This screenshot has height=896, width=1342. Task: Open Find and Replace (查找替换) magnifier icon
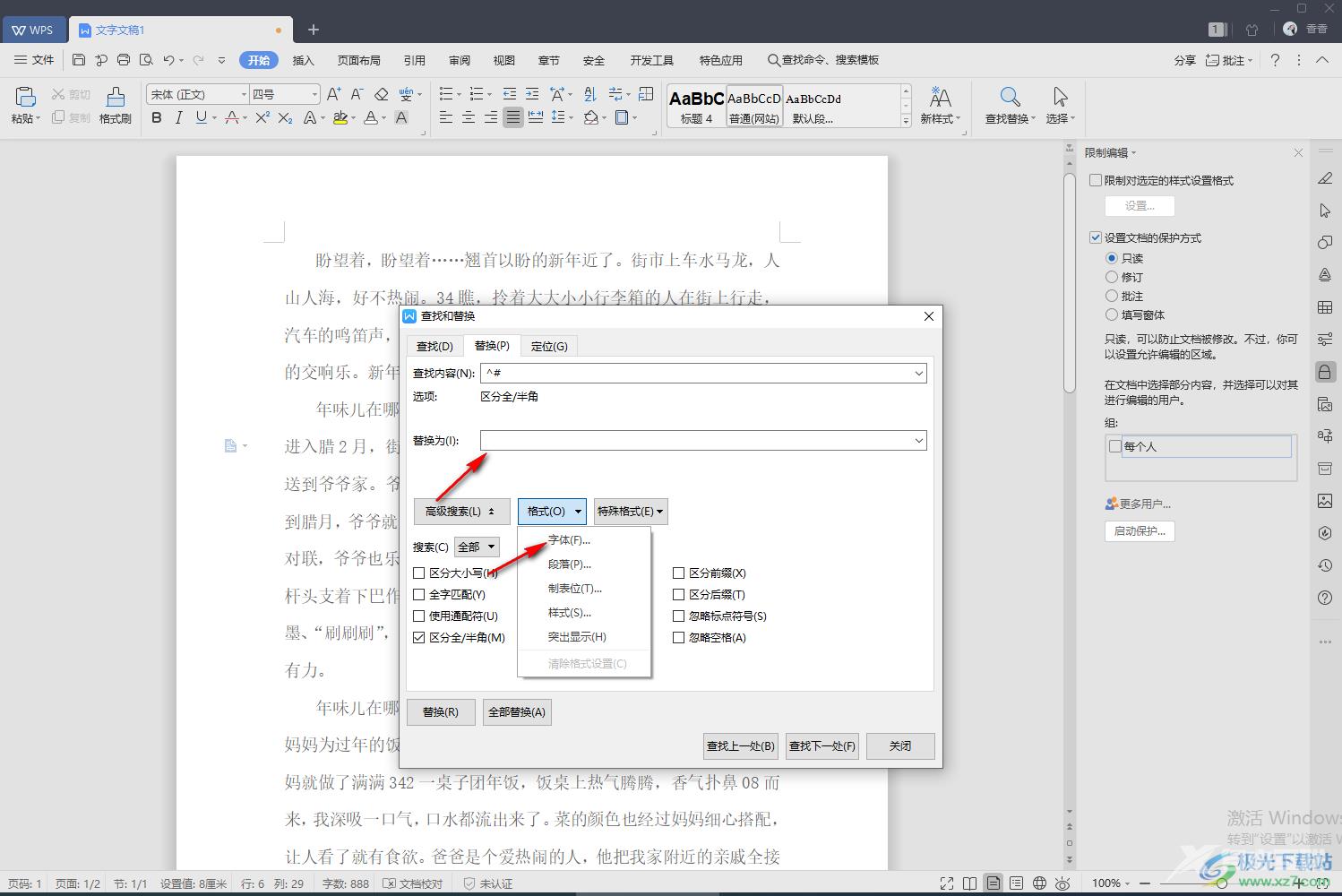point(1010,97)
